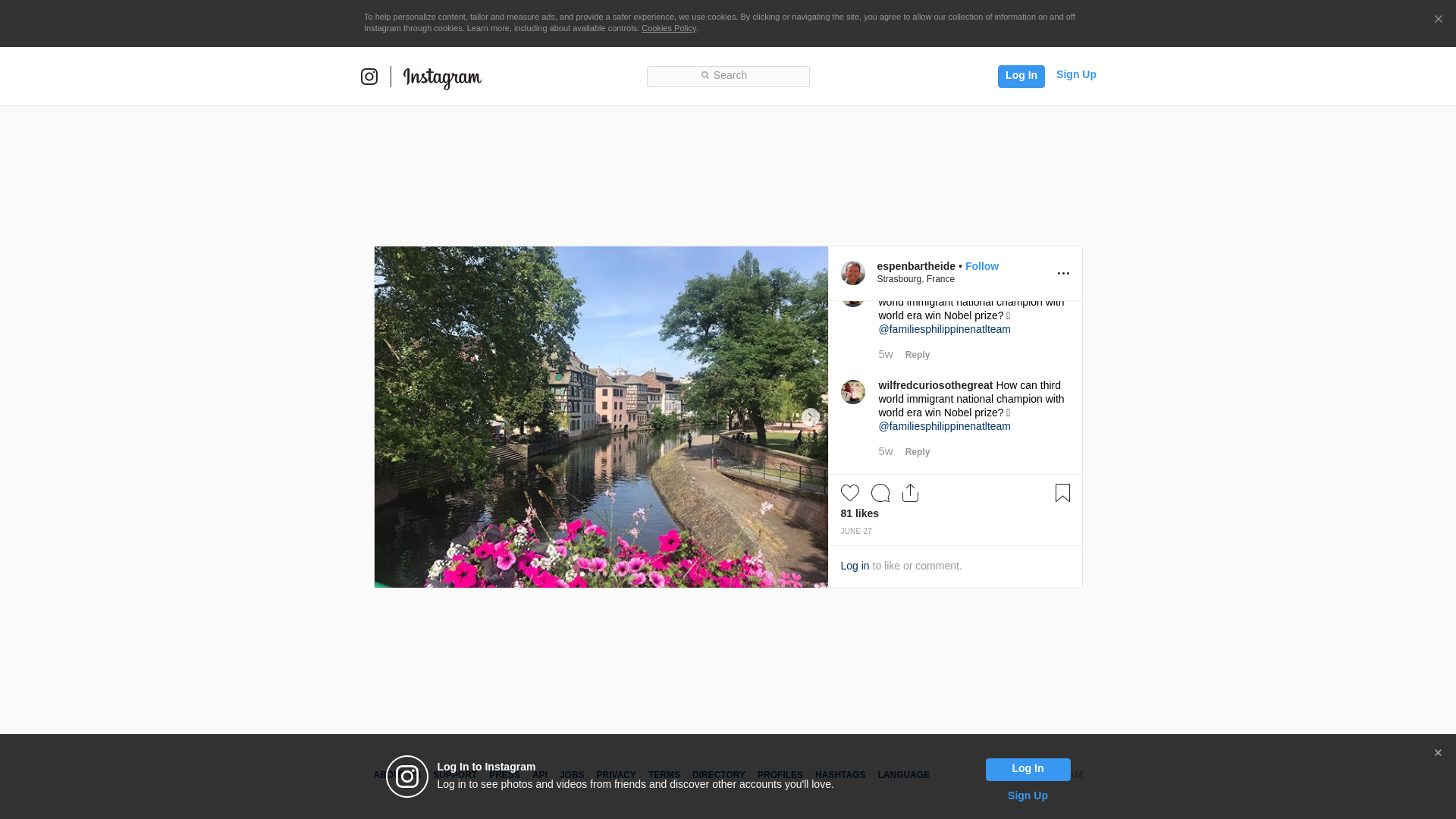This screenshot has height=819, width=1456.
Task: Open Instagram wordmark home link
Action: pos(442,78)
